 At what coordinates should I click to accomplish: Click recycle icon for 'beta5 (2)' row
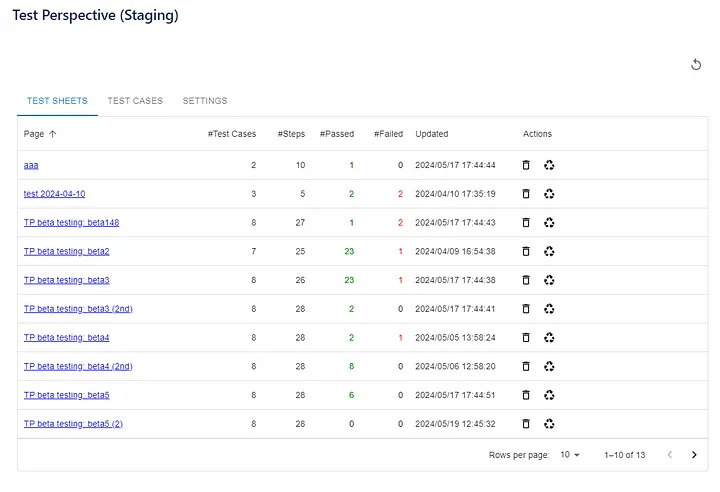(549, 424)
